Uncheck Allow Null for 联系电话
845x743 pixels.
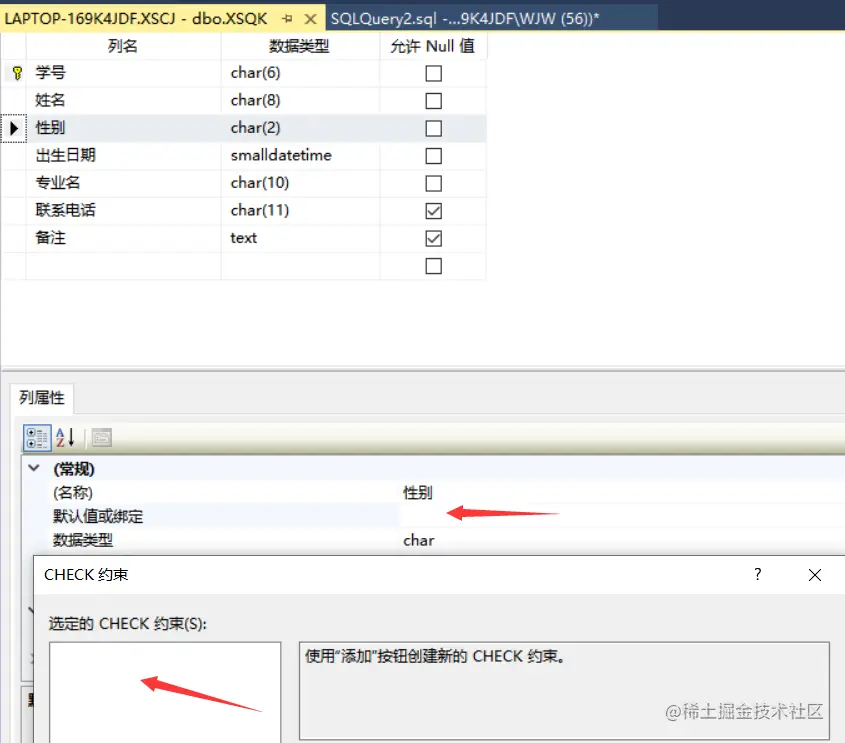[433, 211]
